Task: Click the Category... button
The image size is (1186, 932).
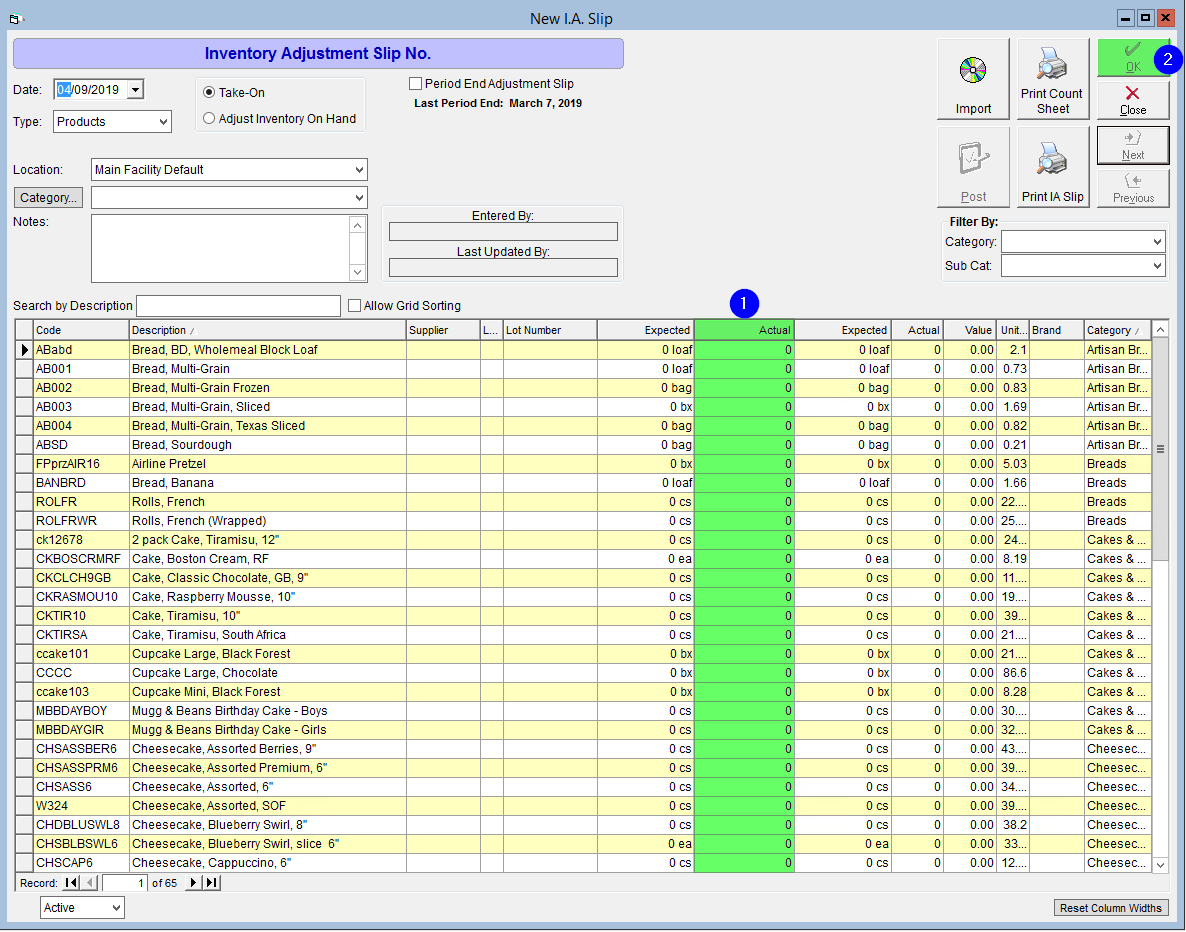Action: pos(48,197)
